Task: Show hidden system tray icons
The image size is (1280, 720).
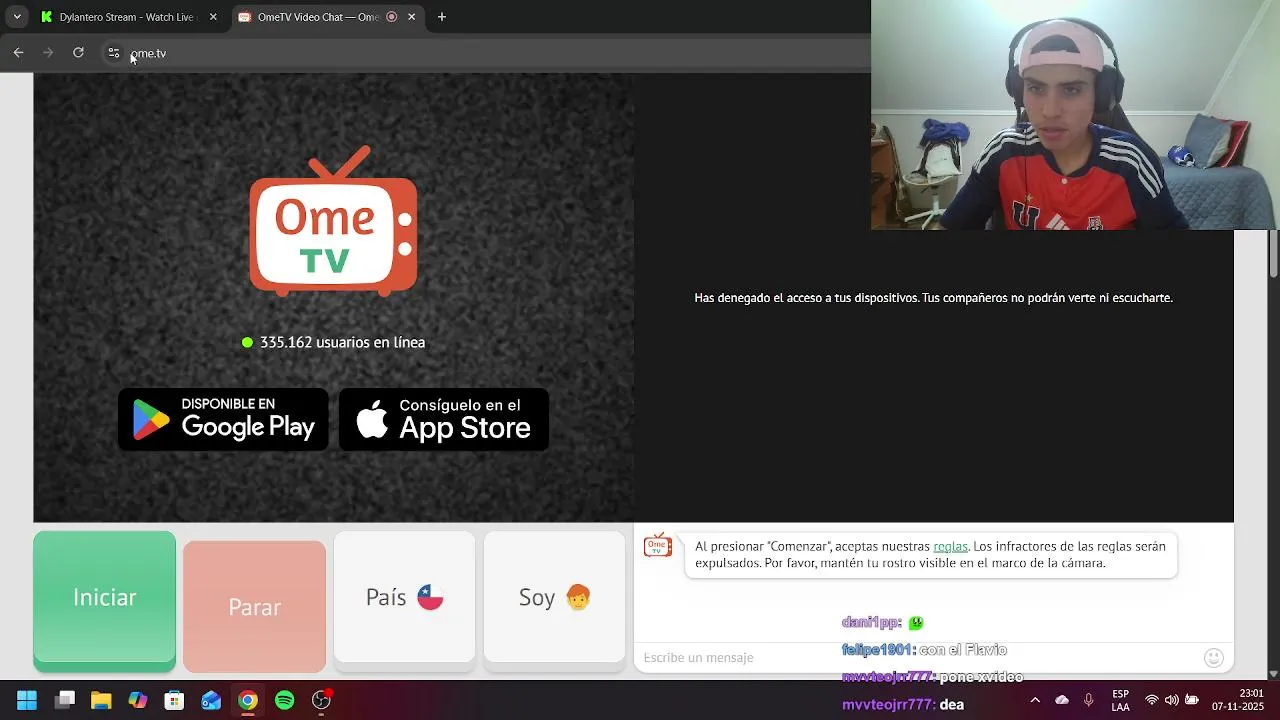Action: click(1035, 701)
